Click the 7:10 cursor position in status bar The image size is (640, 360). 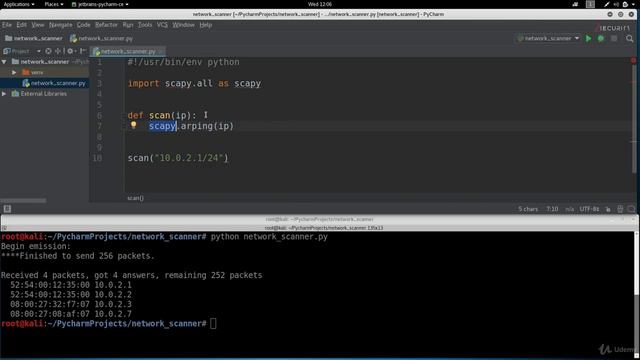click(552, 209)
